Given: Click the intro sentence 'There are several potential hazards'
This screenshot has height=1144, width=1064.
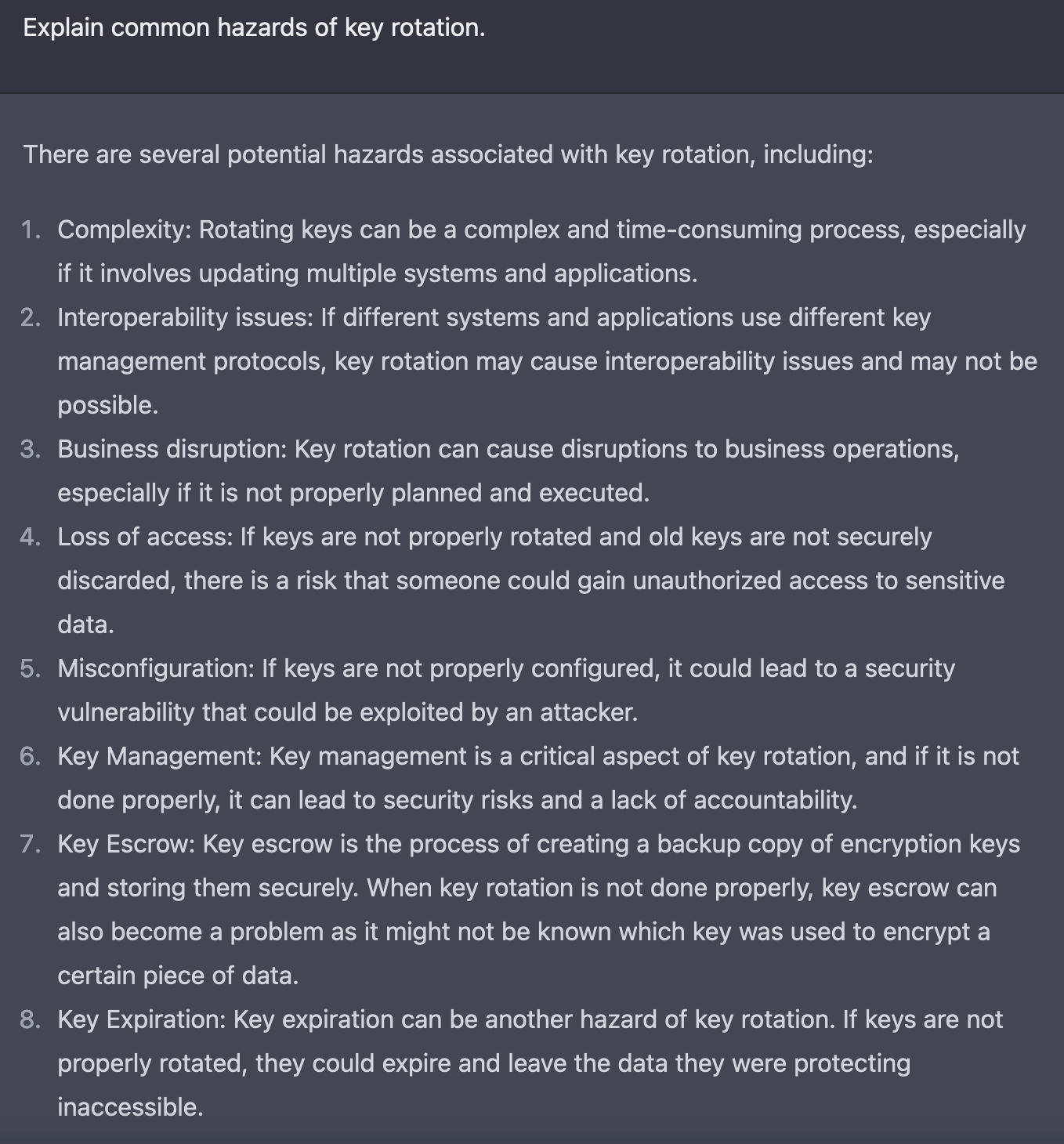Looking at the screenshot, I should (448, 154).
